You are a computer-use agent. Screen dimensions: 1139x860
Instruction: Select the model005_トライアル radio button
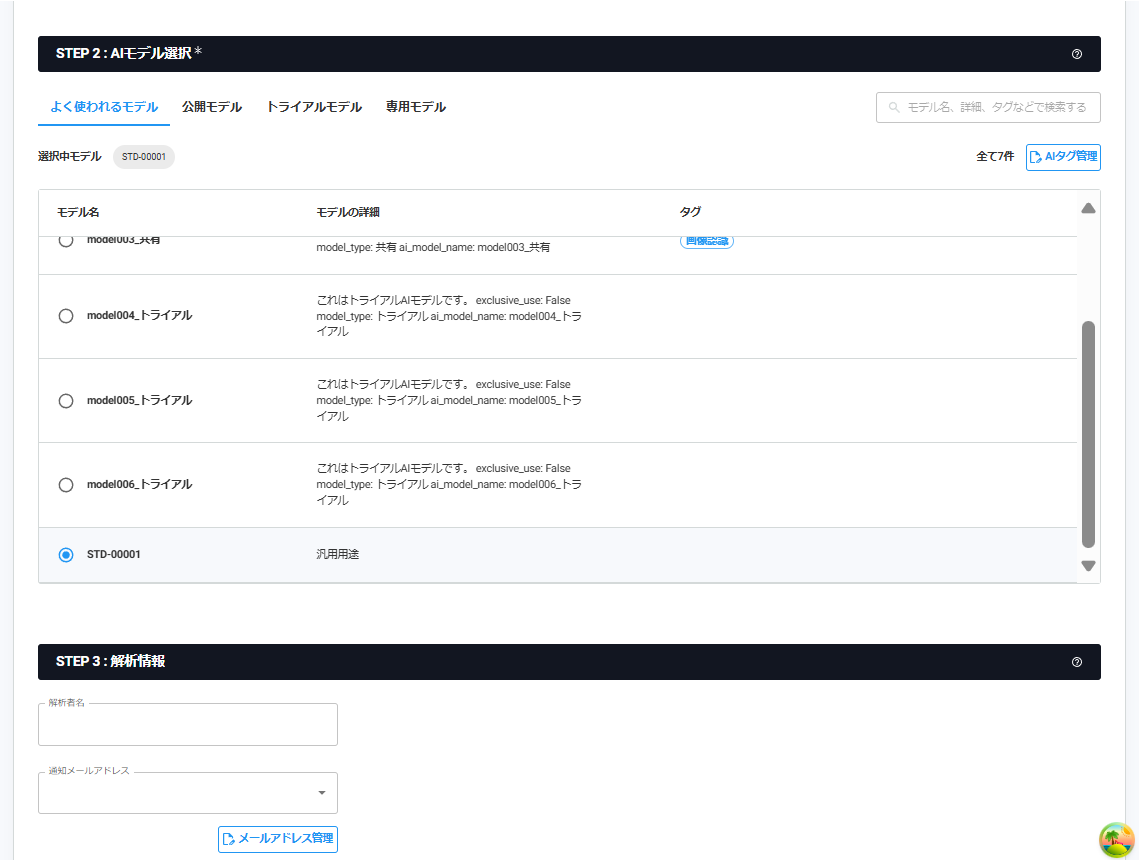(x=66, y=401)
